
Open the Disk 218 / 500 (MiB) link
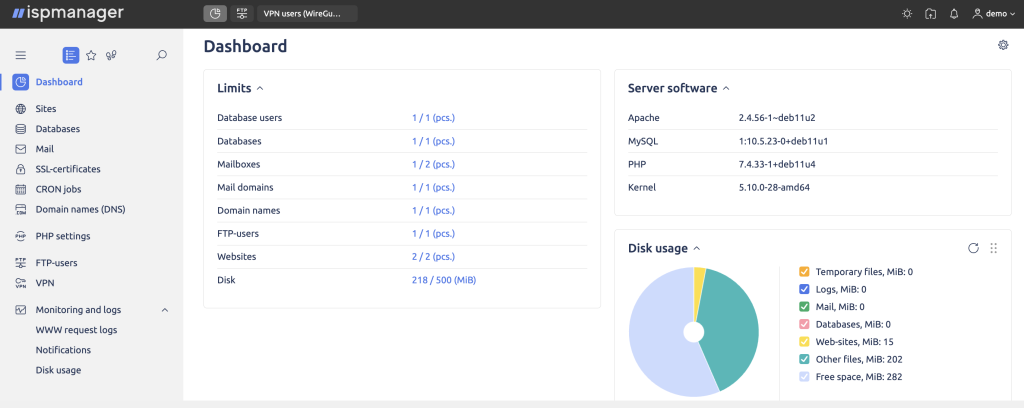click(x=443, y=280)
